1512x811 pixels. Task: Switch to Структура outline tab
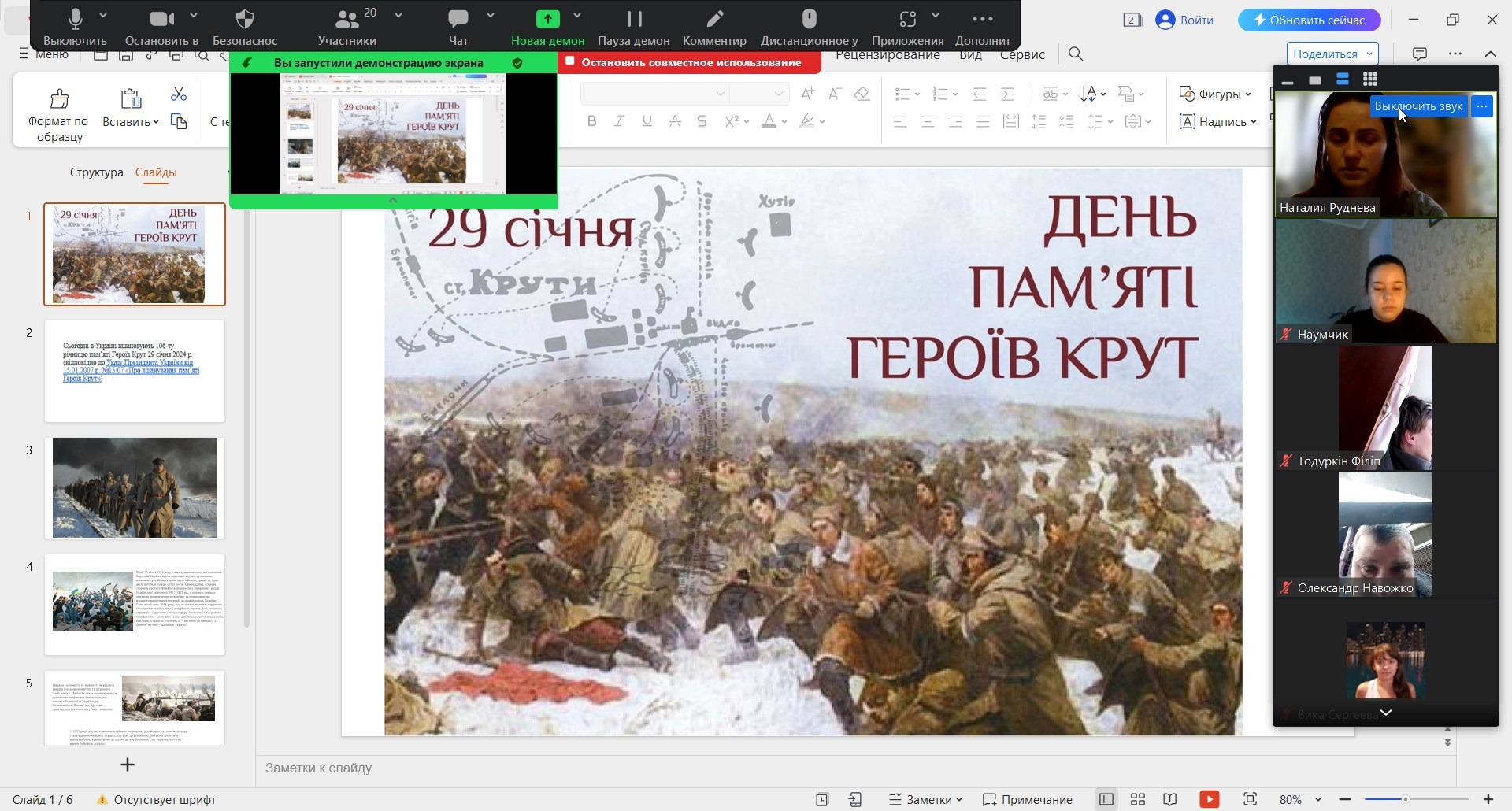tap(96, 172)
